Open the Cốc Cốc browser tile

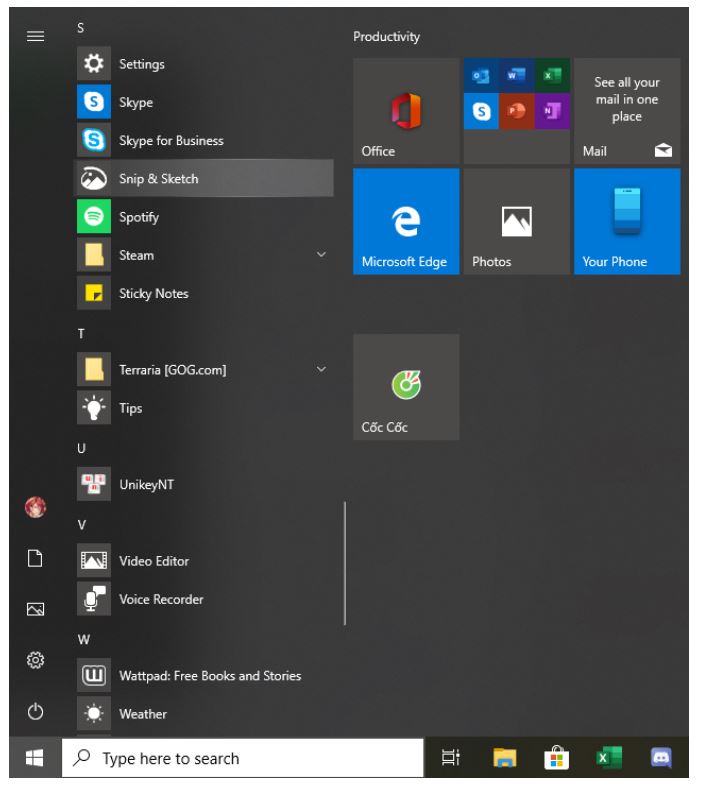pos(406,387)
